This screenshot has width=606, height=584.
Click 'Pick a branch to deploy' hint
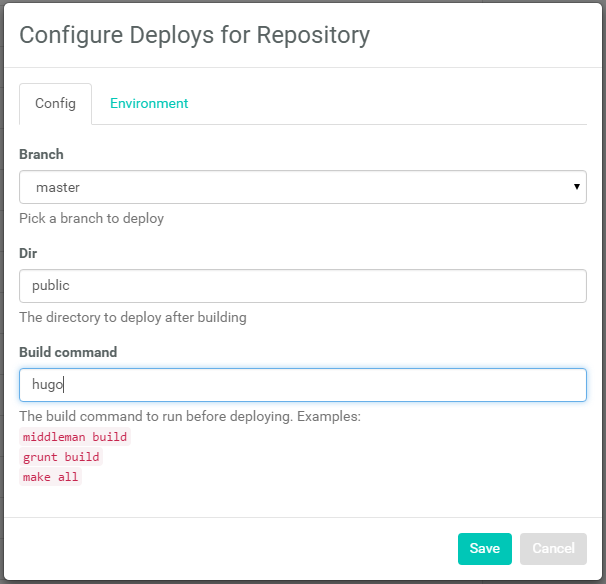(91, 218)
